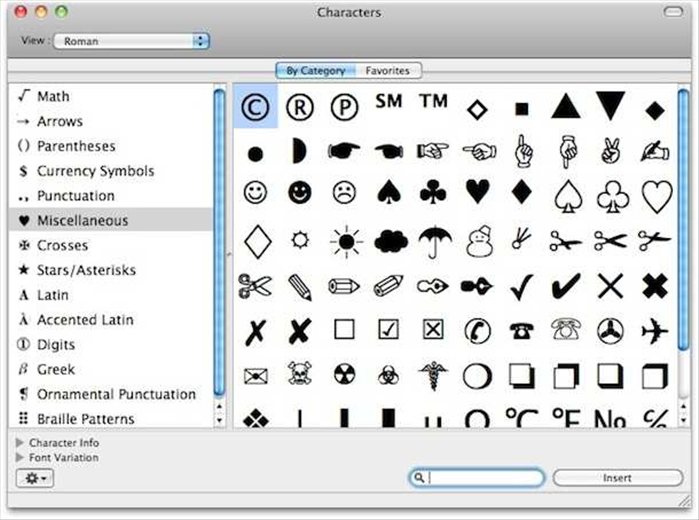Viewport: 699px width, 520px height.
Task: Pick the black club suit
Action: coord(433,192)
